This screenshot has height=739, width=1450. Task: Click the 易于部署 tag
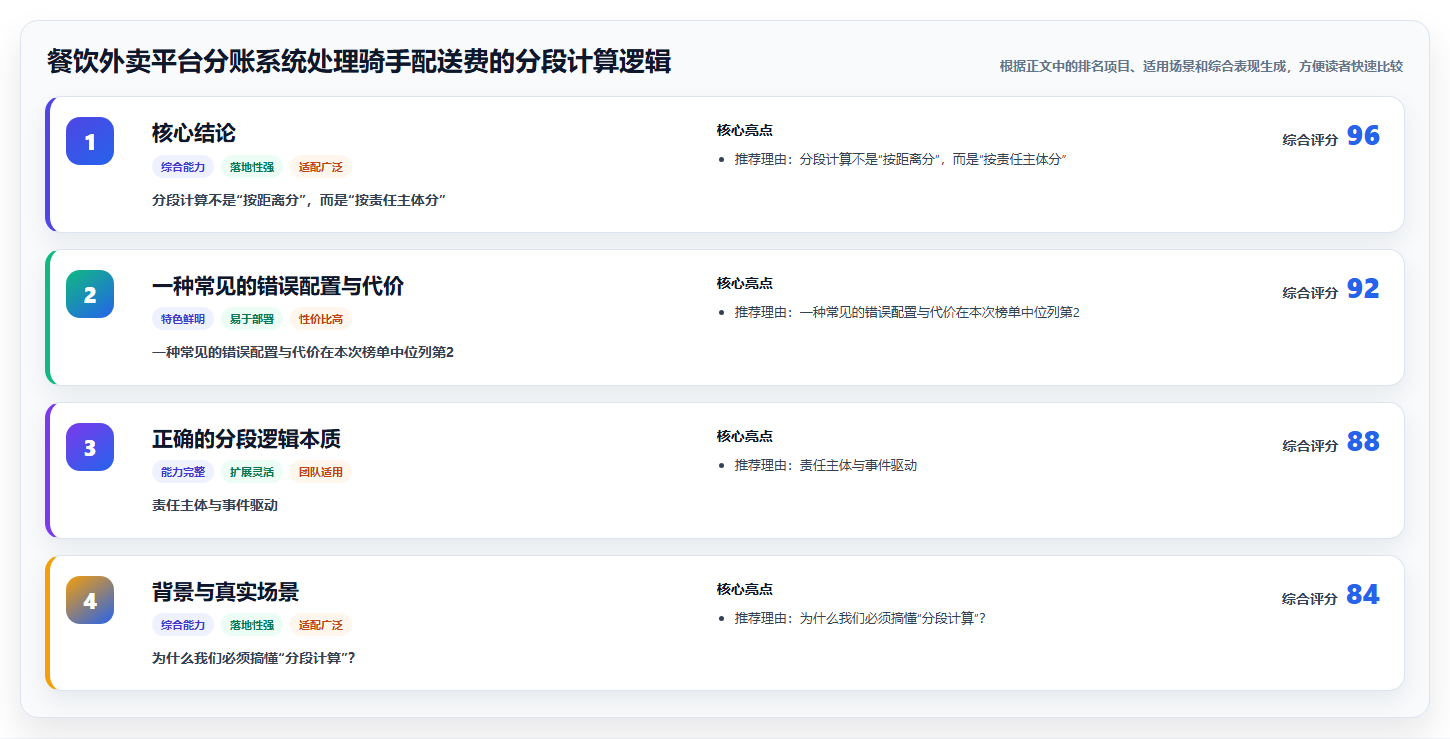[252, 320]
